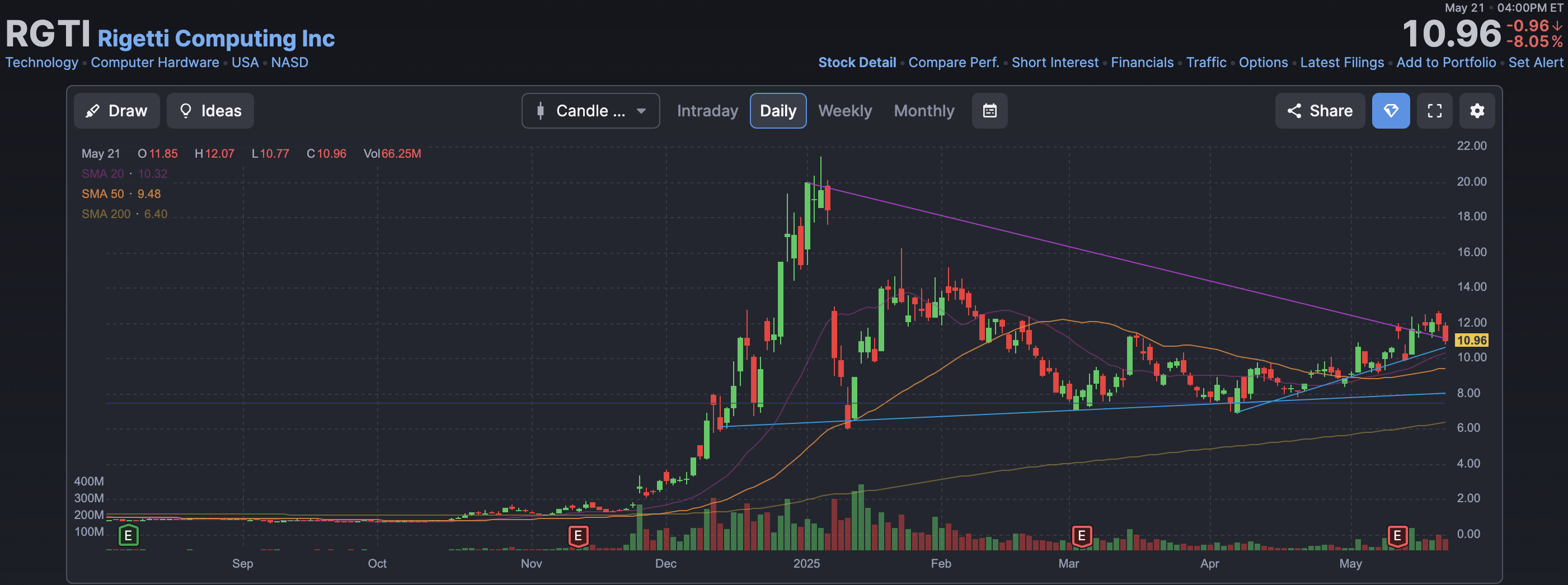
Task: Click the blue diamond premium icon
Action: pyautogui.click(x=1391, y=111)
